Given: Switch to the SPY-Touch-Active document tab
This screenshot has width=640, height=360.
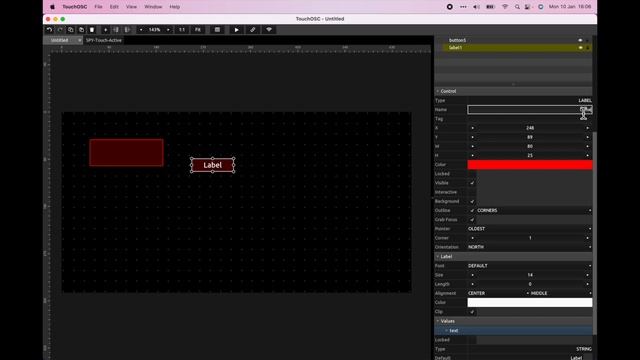Looking at the screenshot, I should point(104,40).
